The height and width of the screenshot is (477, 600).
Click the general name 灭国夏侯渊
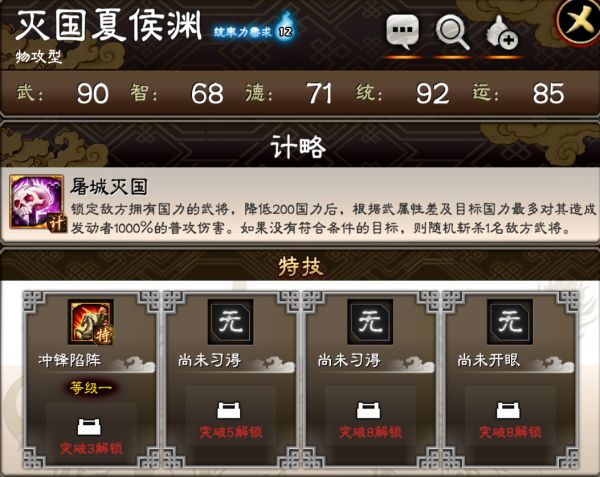click(108, 25)
